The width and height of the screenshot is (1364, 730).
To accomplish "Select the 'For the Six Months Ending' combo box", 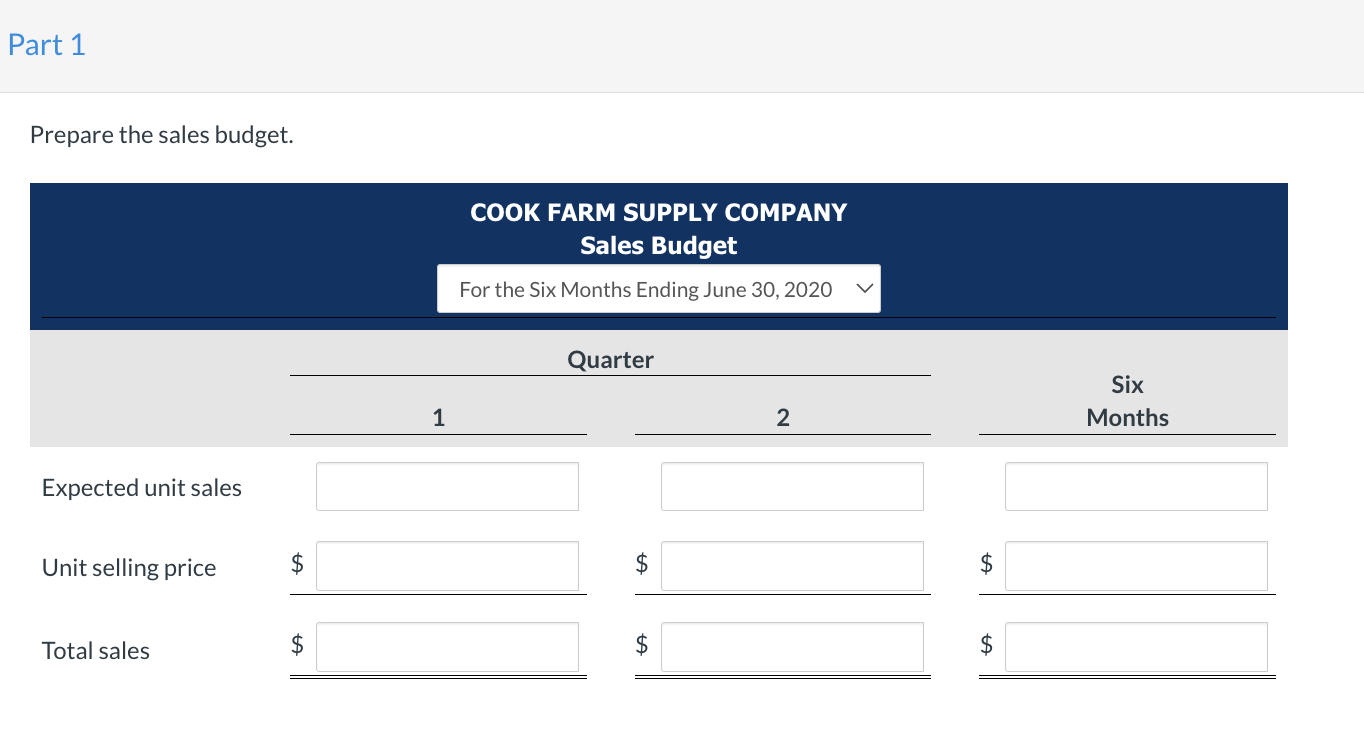I will click(x=659, y=289).
